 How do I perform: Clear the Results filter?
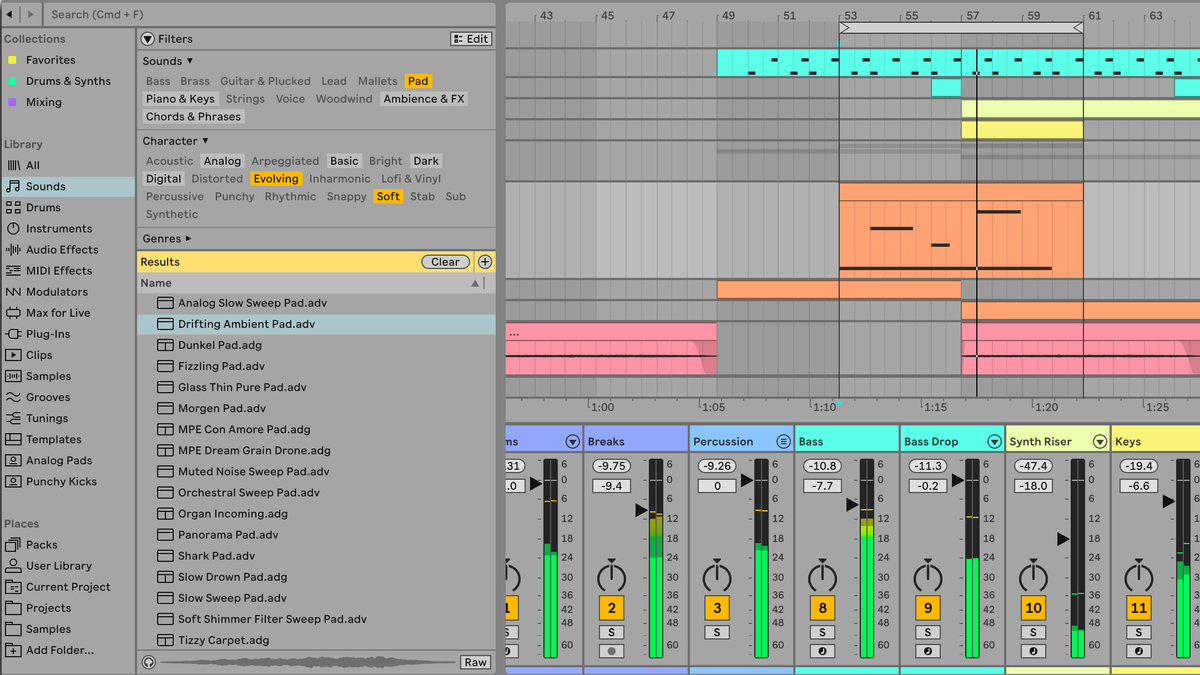coord(445,261)
